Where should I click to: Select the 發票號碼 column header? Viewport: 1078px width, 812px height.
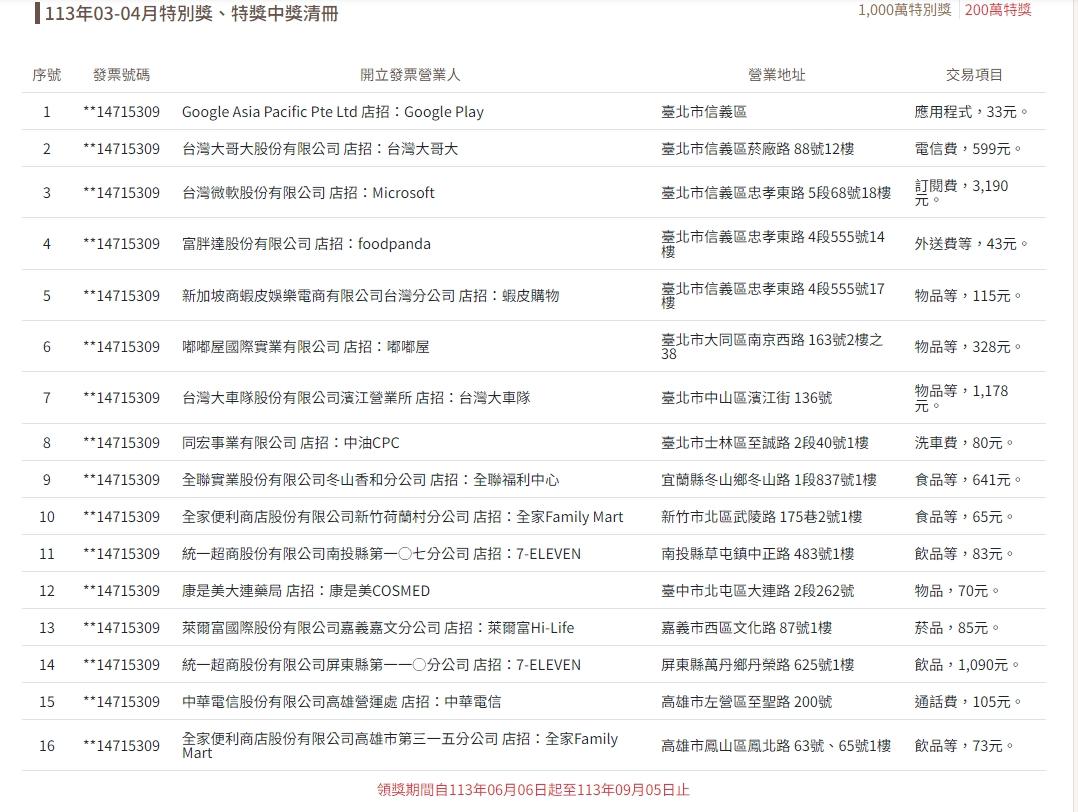pos(121,74)
